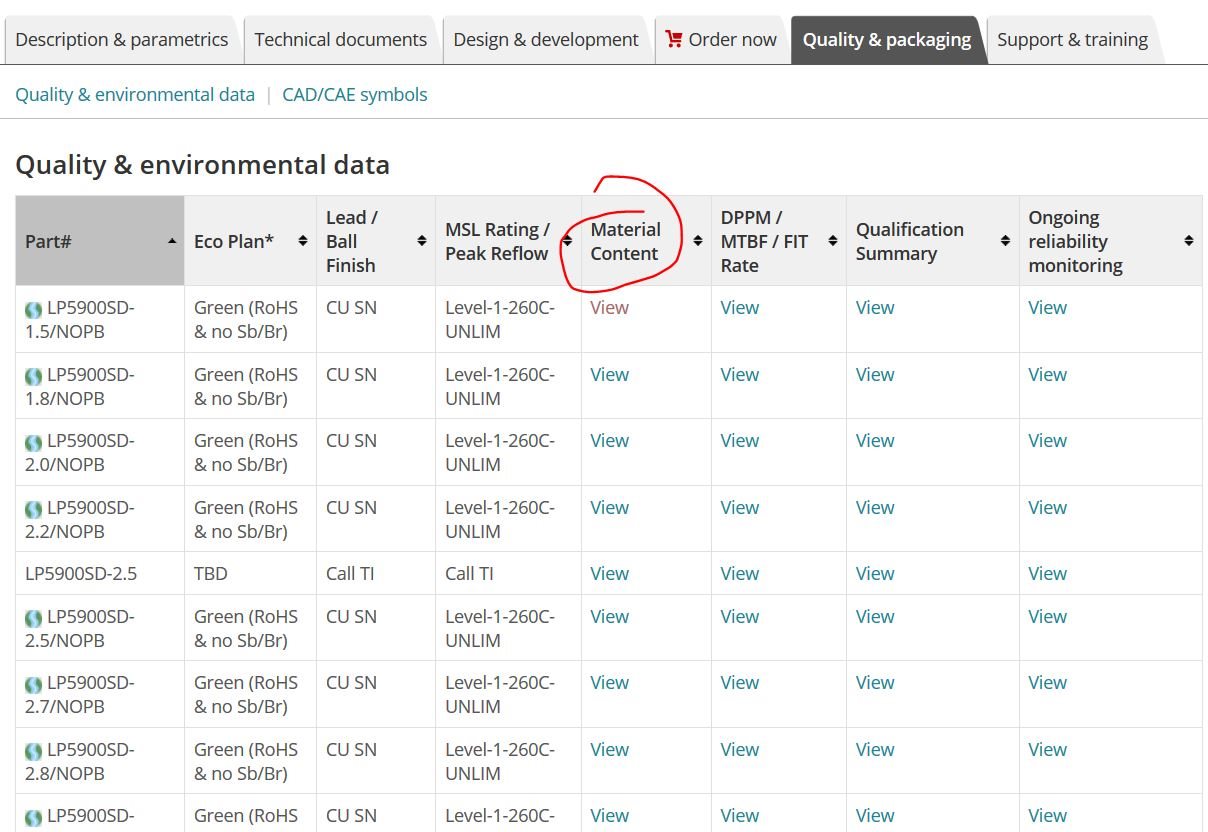This screenshot has width=1208, height=832.
Task: View Qualification Summary in the LP5900SD-2.5 TBD row
Action: tap(875, 574)
